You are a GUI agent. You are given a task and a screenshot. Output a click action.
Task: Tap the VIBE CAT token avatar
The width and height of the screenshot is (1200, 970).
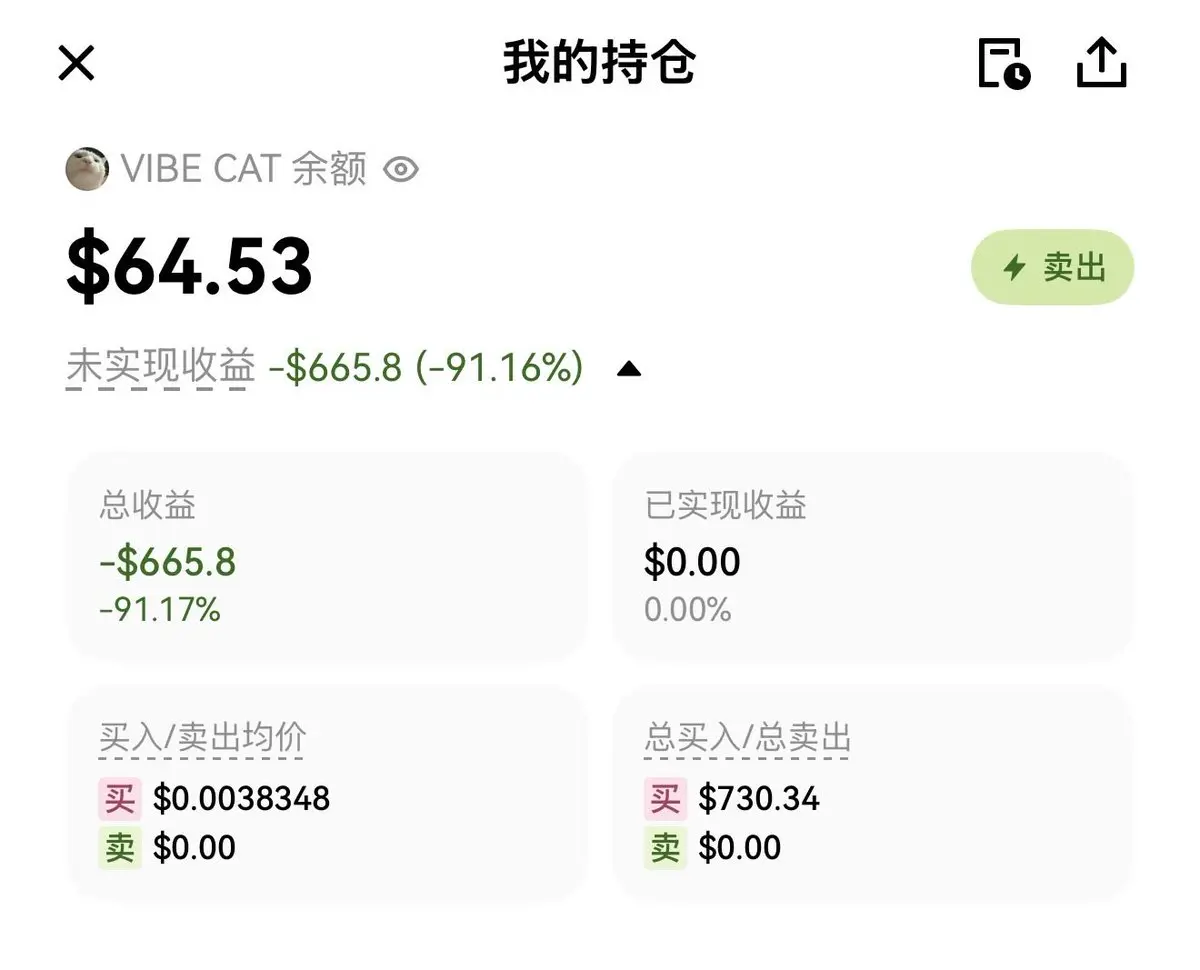(x=87, y=169)
